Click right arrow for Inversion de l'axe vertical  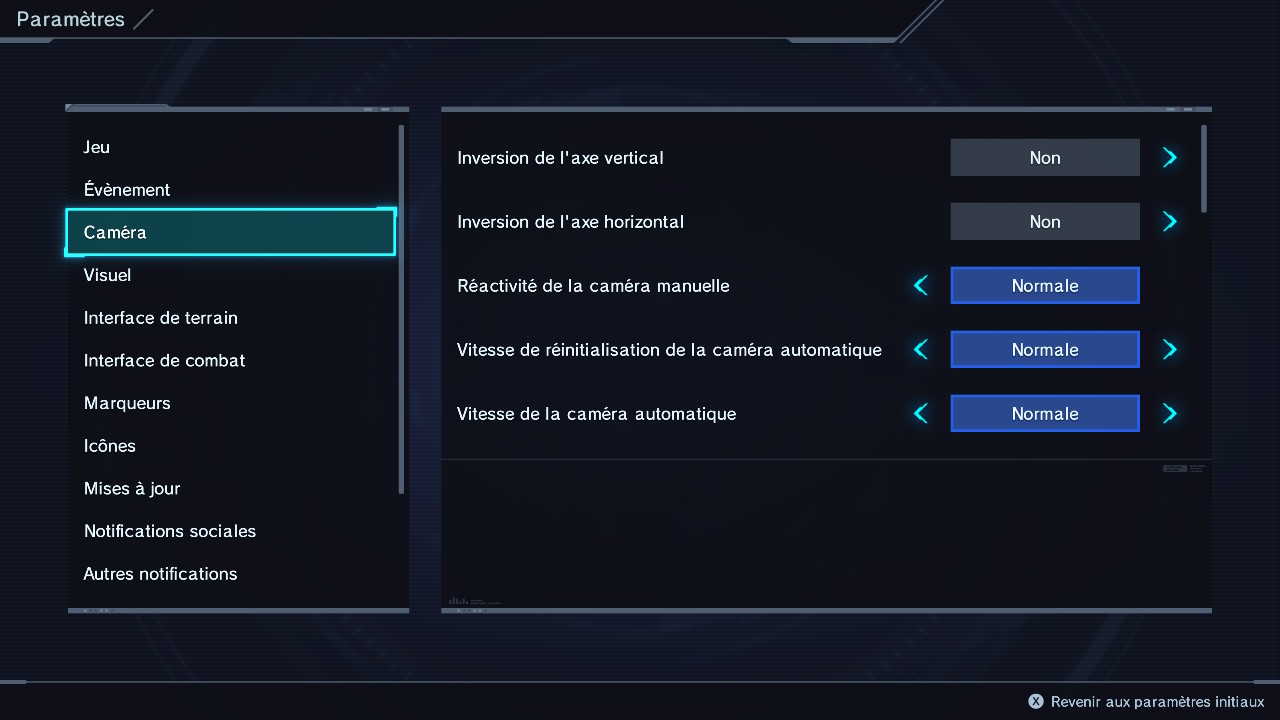[x=1170, y=158]
